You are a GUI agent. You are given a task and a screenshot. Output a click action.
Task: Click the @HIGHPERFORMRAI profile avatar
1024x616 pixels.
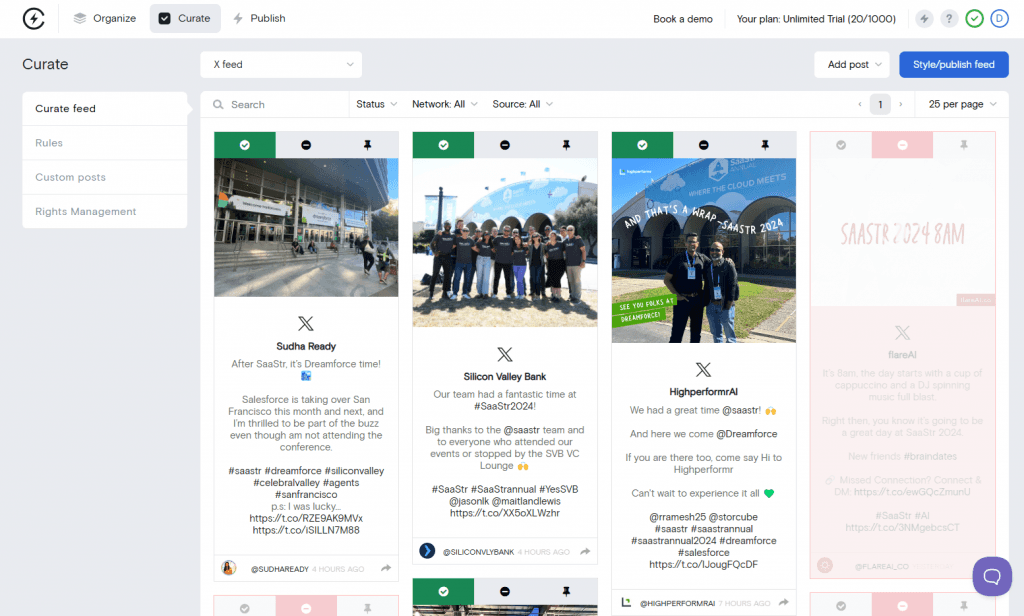click(626, 602)
